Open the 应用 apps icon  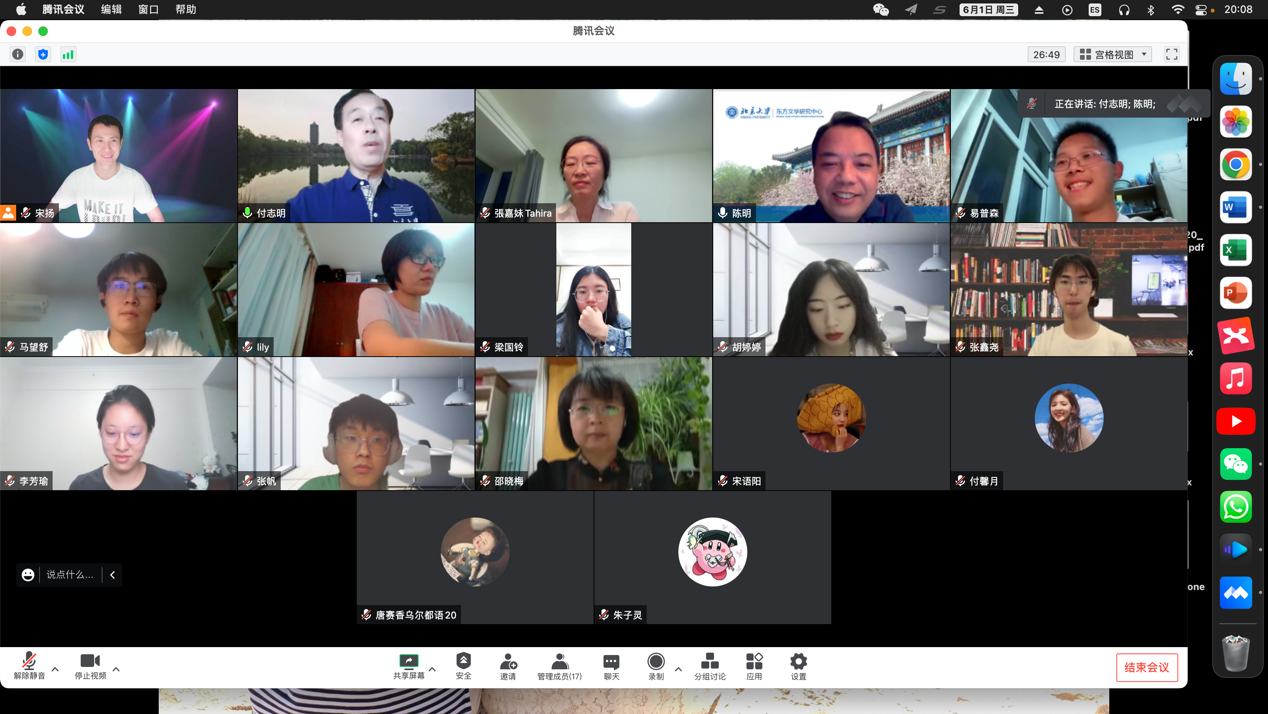coord(754,666)
